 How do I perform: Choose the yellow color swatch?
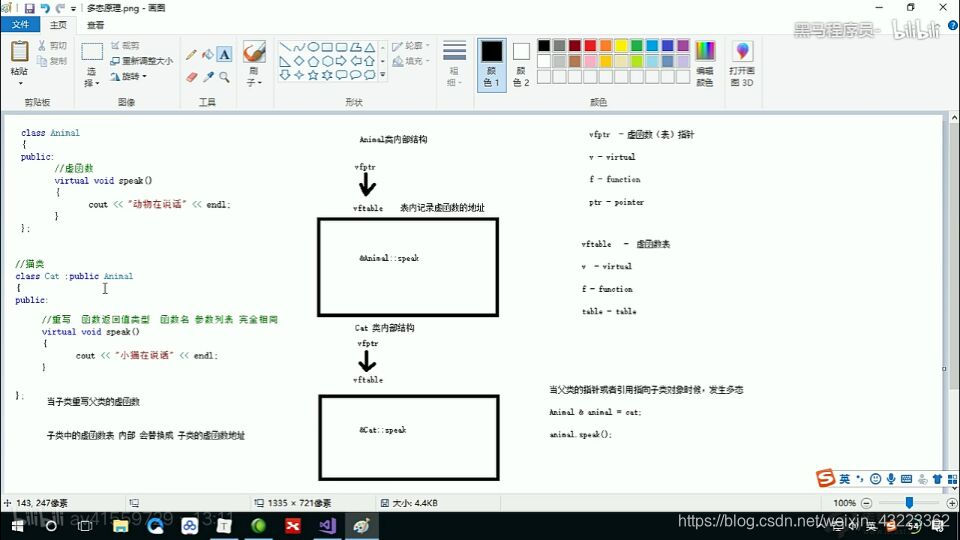(x=621, y=46)
